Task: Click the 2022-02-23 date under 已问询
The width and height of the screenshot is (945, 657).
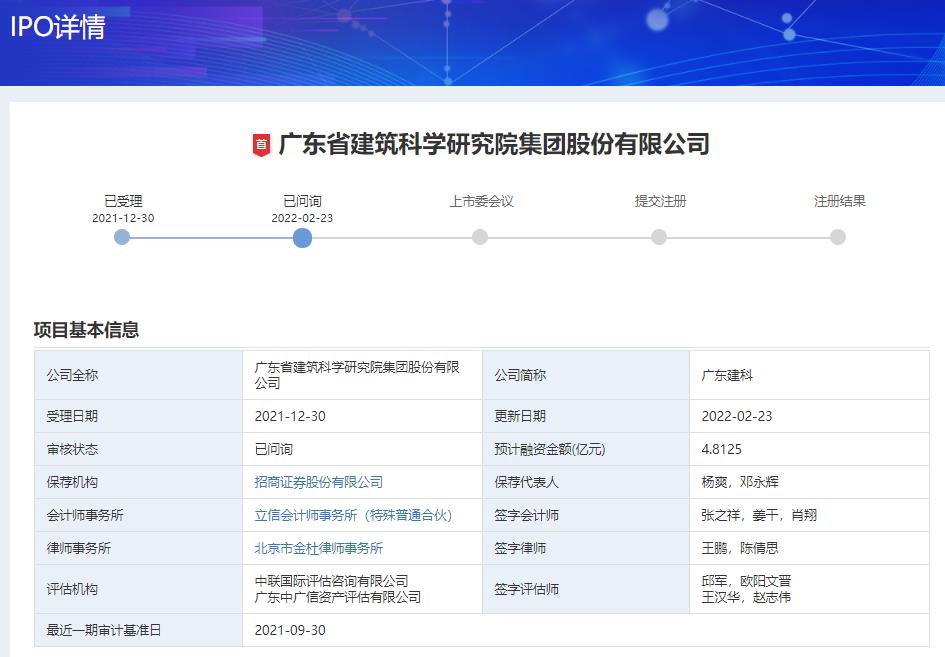Action: click(x=302, y=218)
